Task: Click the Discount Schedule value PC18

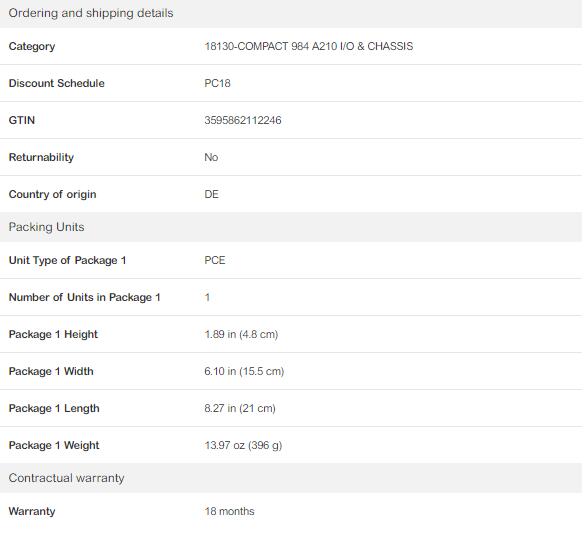Action: coord(217,83)
